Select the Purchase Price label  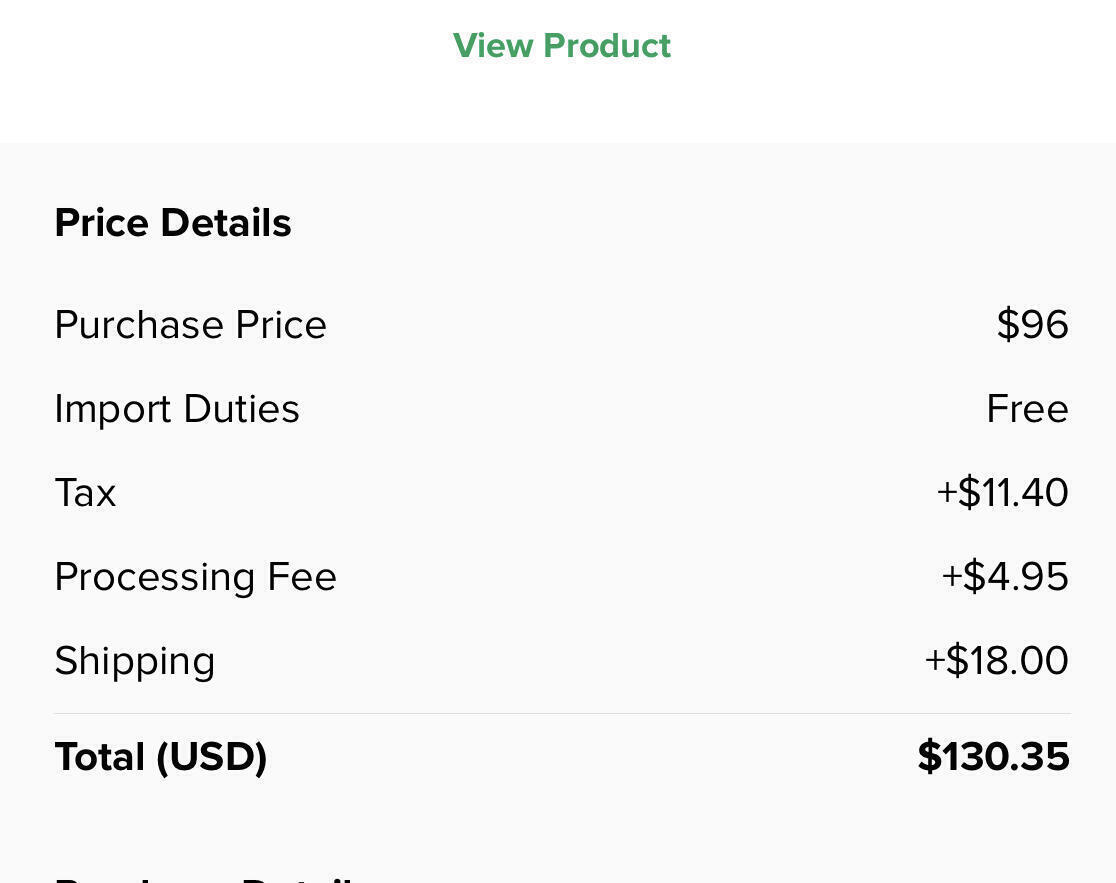click(x=191, y=325)
